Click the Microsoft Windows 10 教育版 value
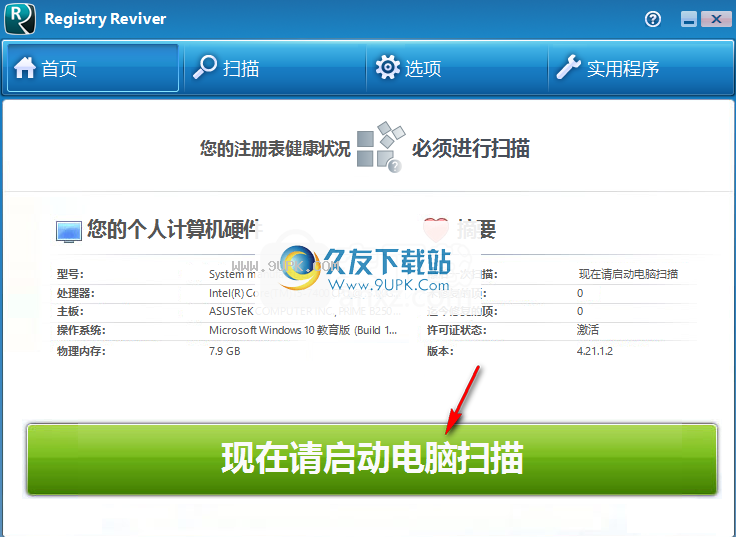The width and height of the screenshot is (736, 537). pyautogui.click(x=303, y=330)
